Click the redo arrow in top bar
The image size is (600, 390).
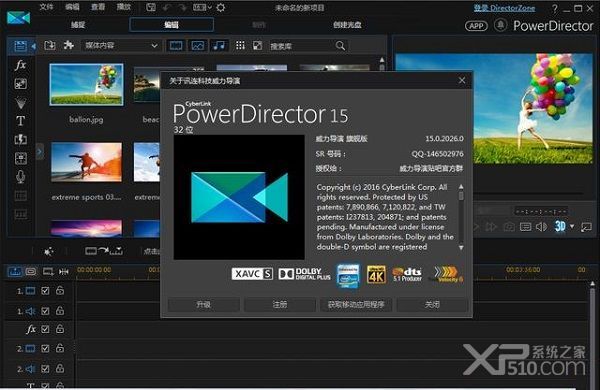click(x=183, y=8)
